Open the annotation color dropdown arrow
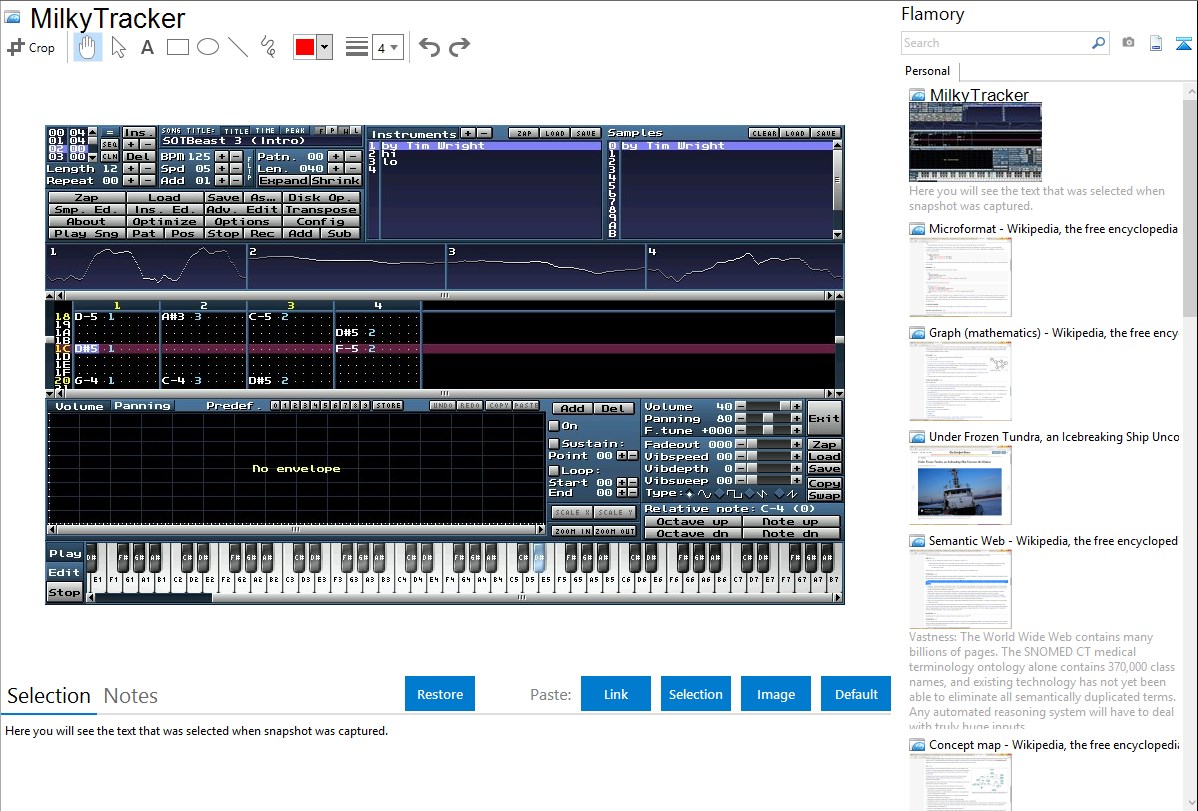The height and width of the screenshot is (811, 1198). (x=325, y=47)
